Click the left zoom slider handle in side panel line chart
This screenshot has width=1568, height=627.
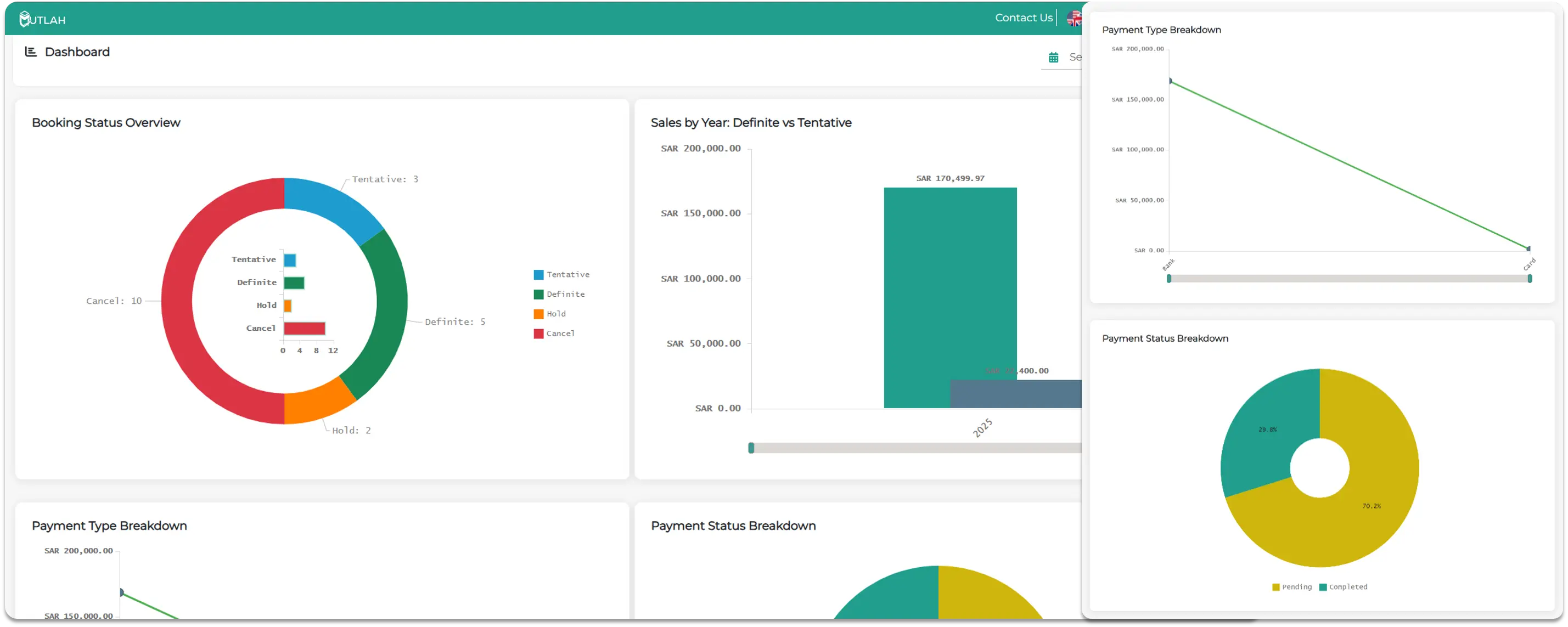(x=1168, y=279)
